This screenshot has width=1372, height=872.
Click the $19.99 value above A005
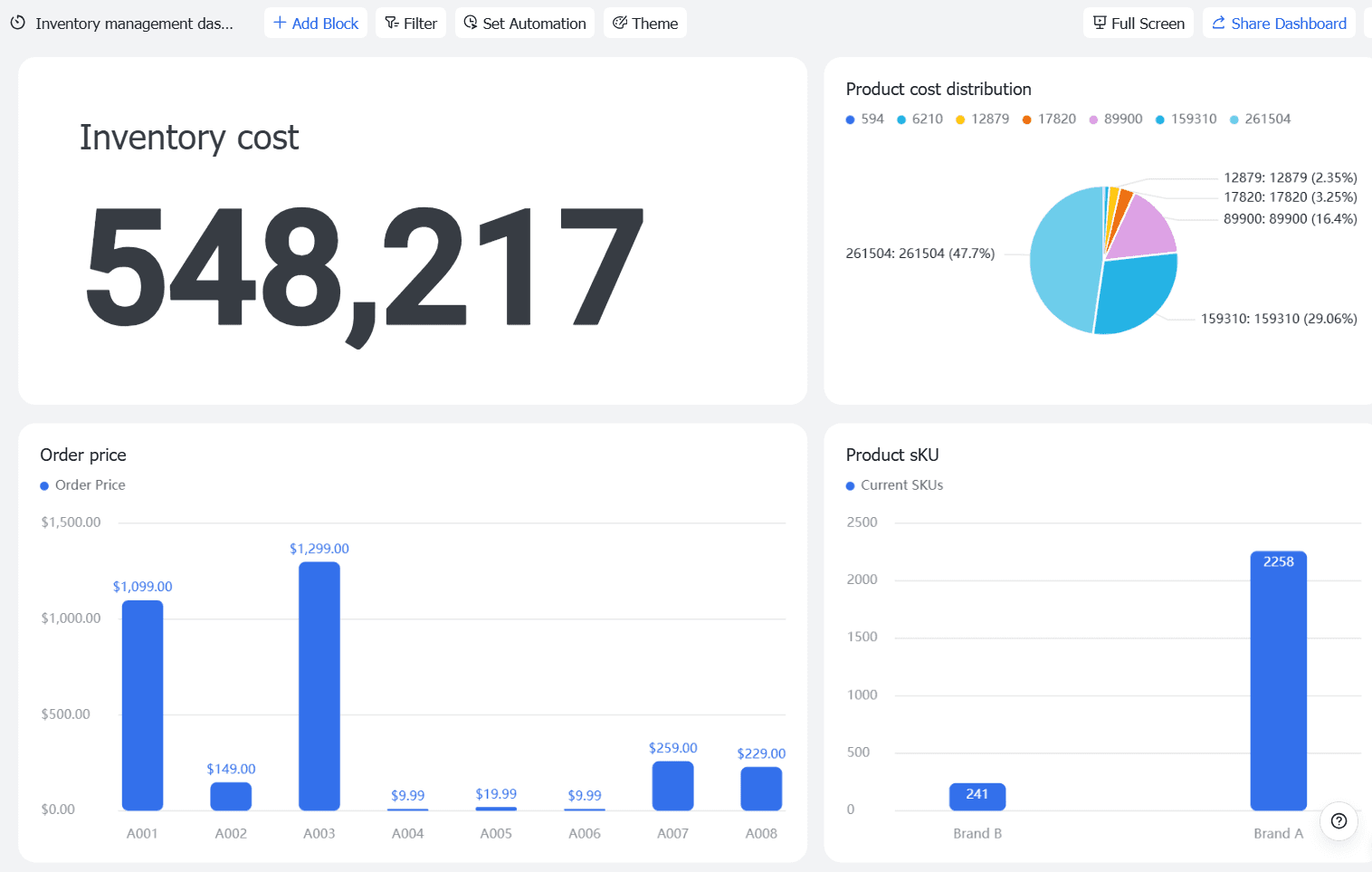pos(497,793)
